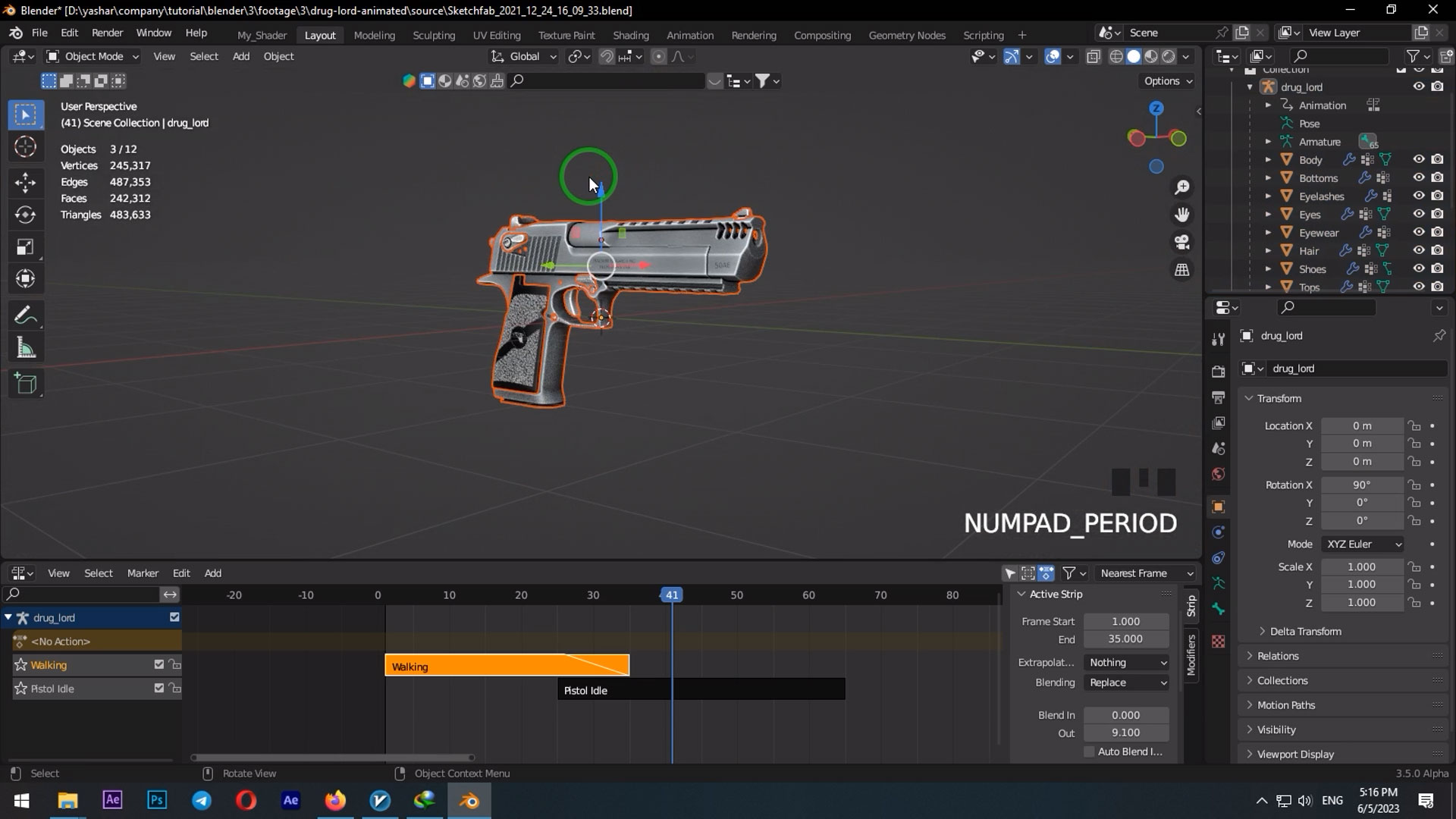Open the Object Mode dropdown
This screenshot has width=1456, height=819.
(x=91, y=56)
